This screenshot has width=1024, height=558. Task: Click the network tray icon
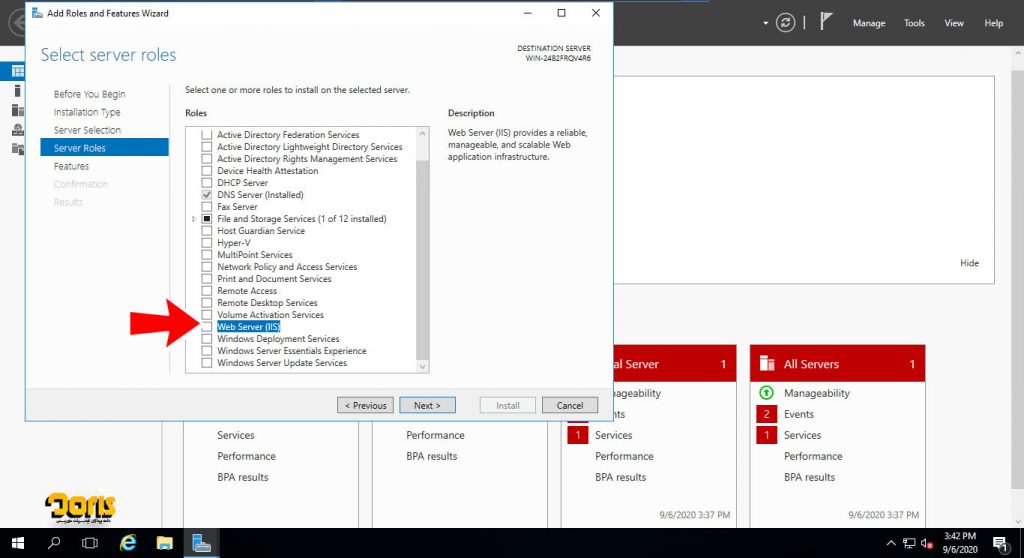click(x=909, y=543)
